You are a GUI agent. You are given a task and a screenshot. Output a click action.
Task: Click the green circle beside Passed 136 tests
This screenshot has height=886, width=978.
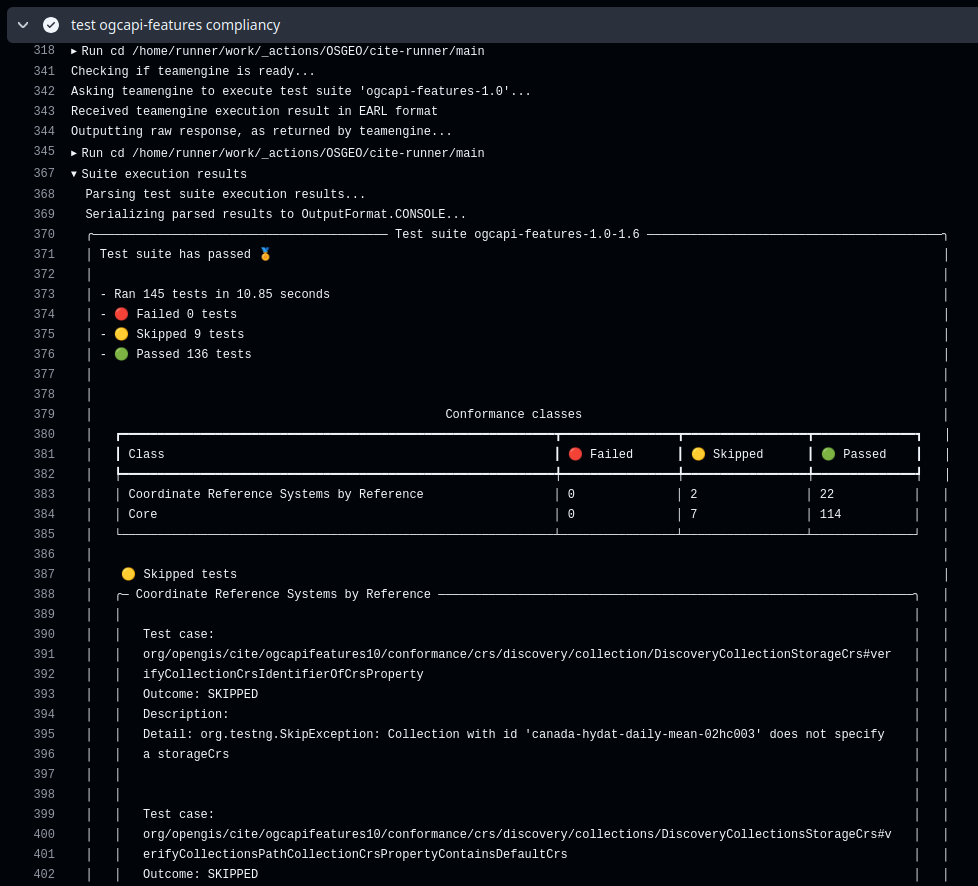pos(122,354)
